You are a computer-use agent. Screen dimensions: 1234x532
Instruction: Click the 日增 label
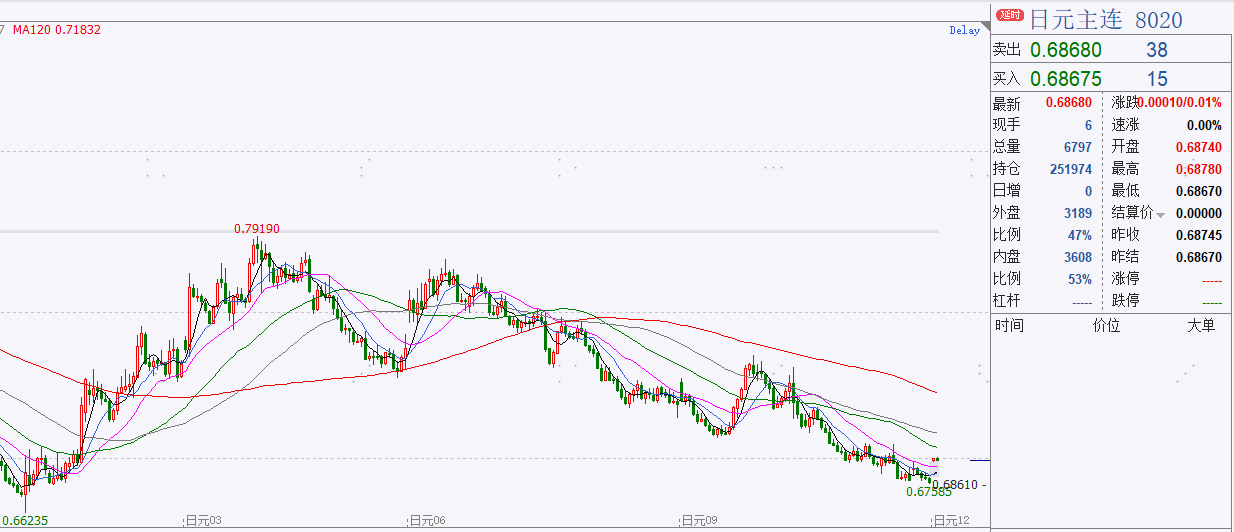[x=1006, y=191]
